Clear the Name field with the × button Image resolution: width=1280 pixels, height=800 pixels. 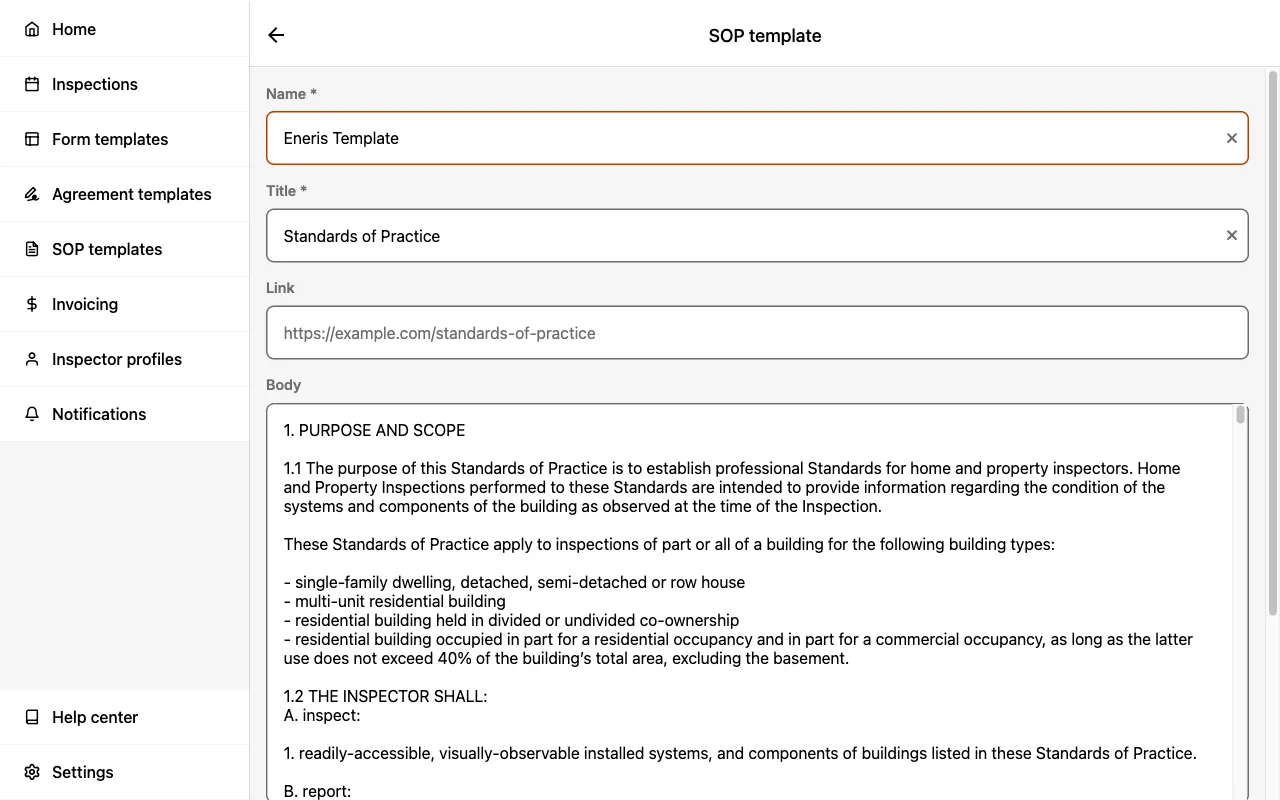click(x=1232, y=138)
